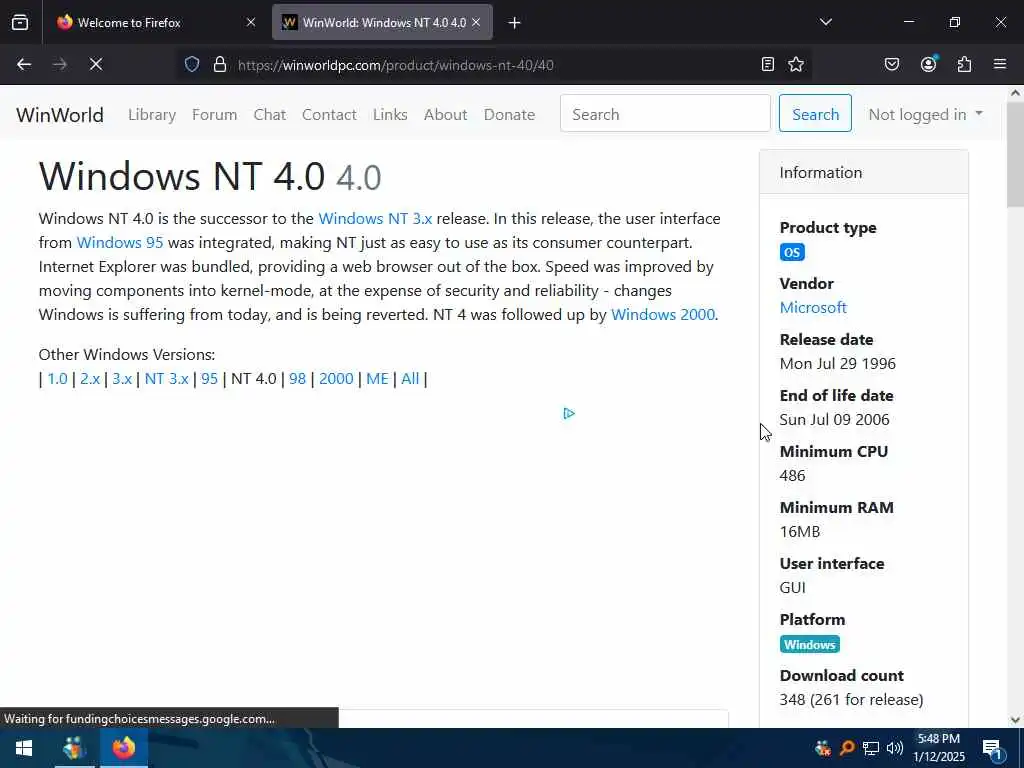Open the Firefox application menu
Image resolution: width=1024 pixels, height=768 pixels.
1000,65
